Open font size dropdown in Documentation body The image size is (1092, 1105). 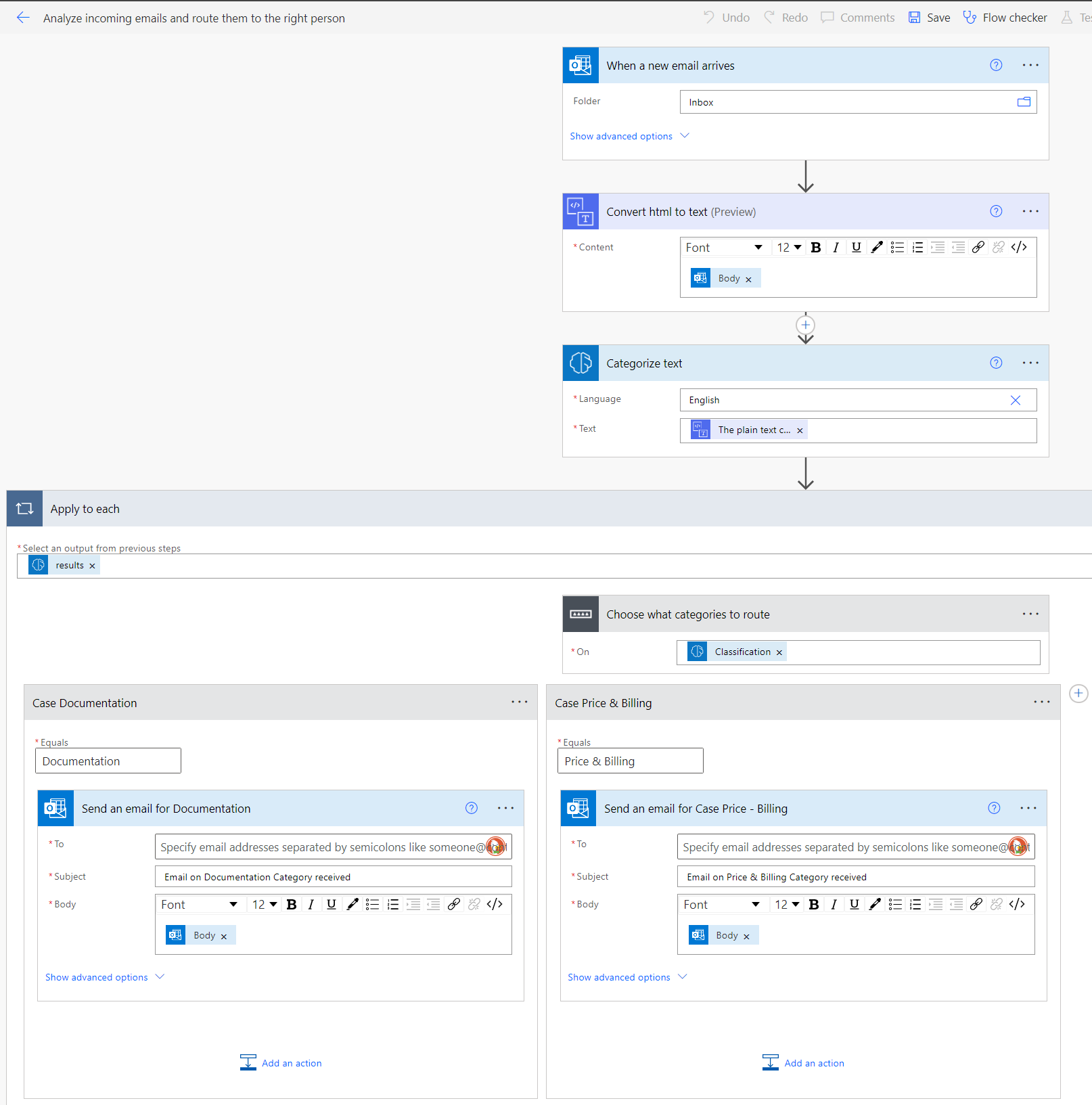pos(264,904)
